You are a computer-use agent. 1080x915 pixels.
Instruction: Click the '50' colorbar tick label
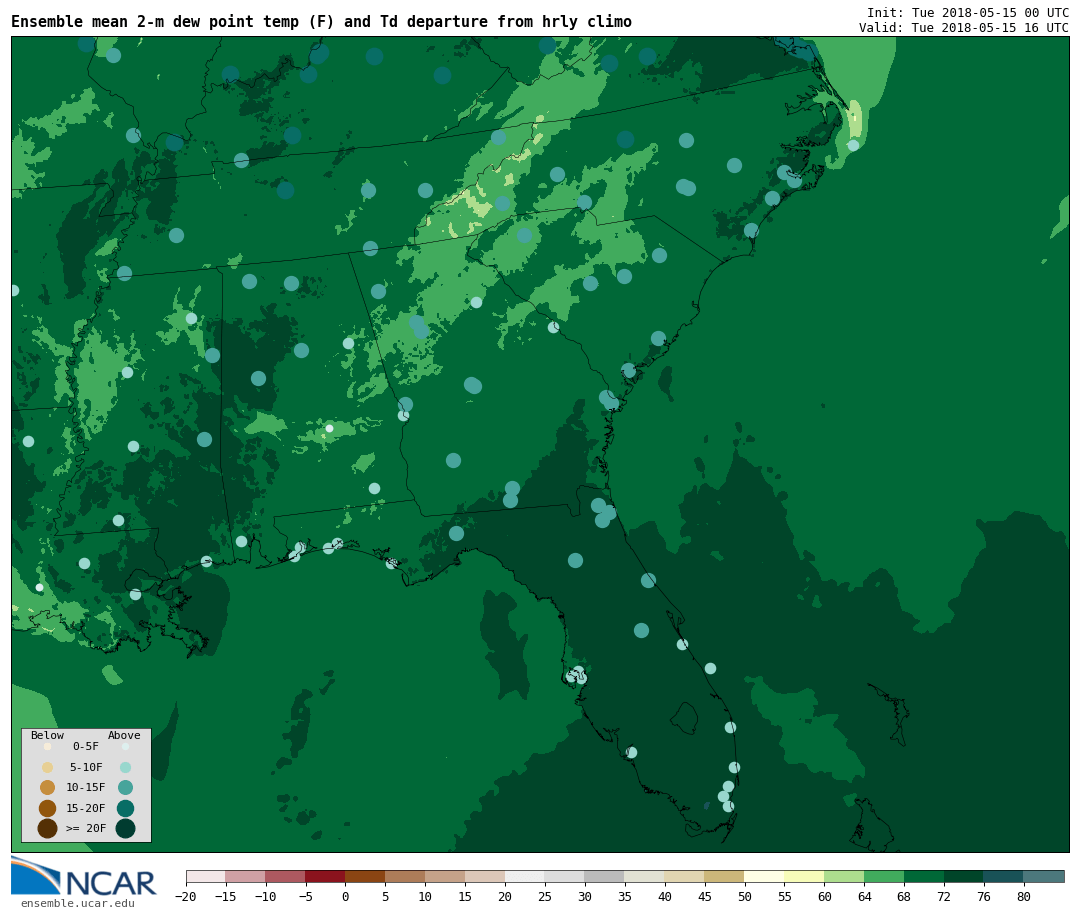745,896
